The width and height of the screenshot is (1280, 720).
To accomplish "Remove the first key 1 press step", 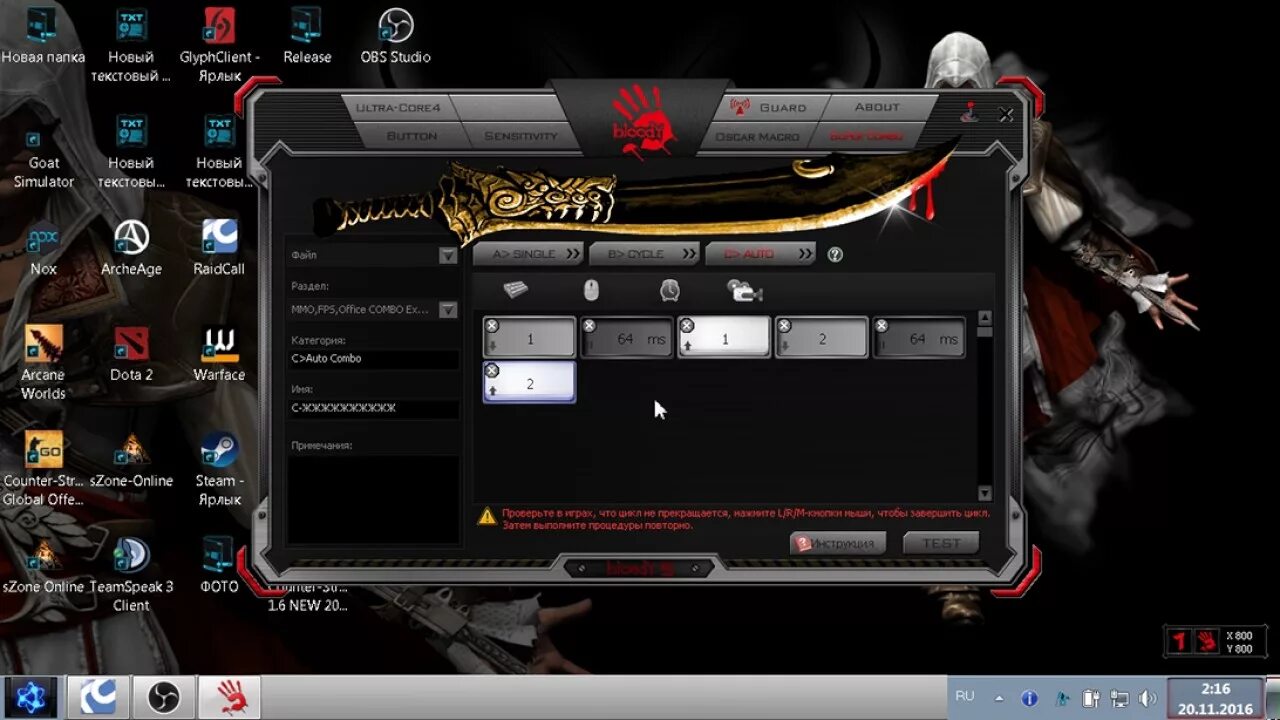I will coord(492,326).
